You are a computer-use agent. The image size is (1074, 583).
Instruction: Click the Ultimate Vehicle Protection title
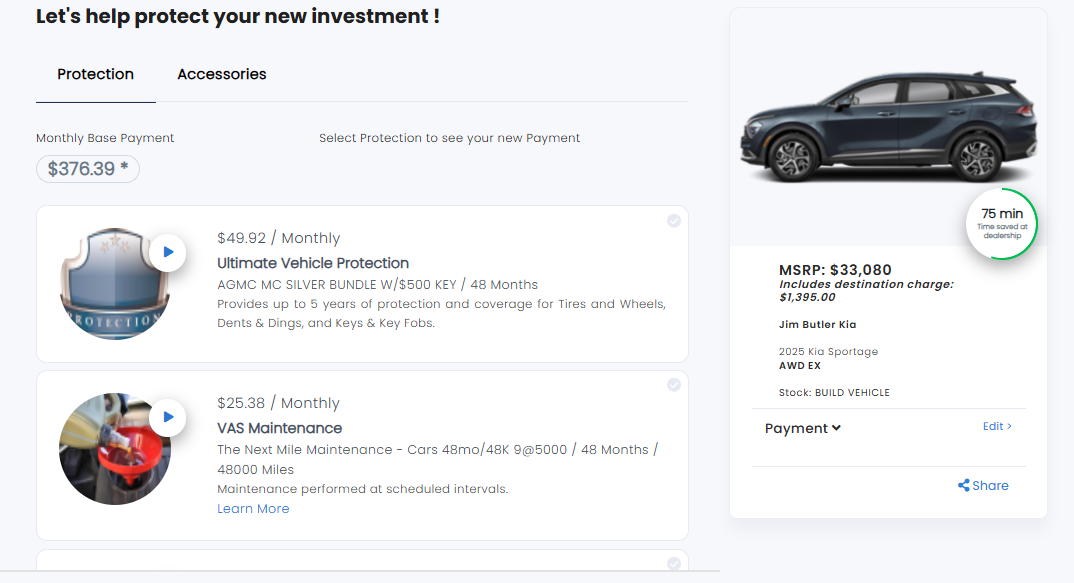click(x=313, y=263)
